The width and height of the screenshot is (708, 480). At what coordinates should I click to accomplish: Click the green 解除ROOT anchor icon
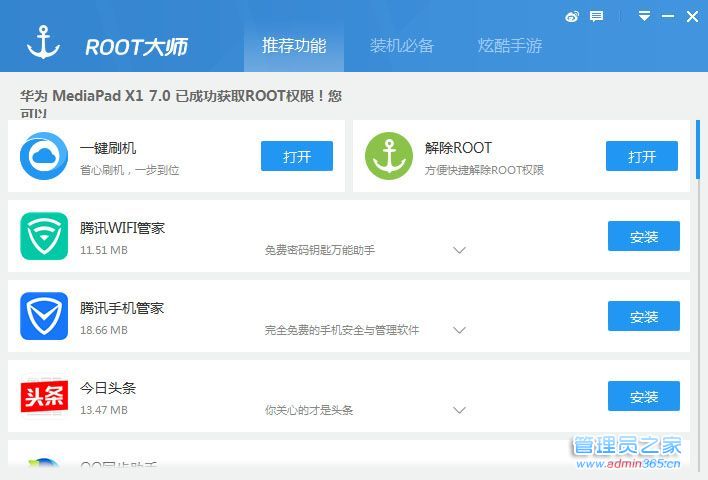click(389, 156)
